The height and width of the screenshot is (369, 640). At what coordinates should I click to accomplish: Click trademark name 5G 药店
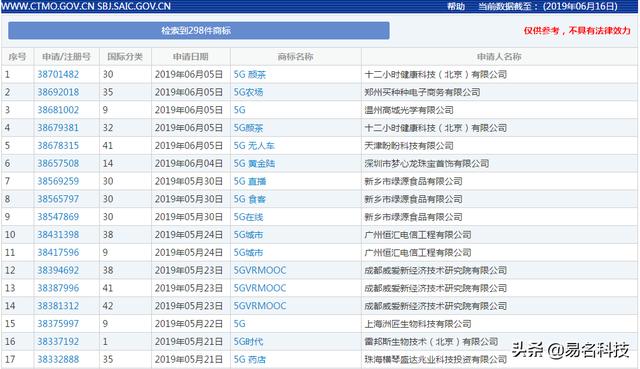pos(250,360)
